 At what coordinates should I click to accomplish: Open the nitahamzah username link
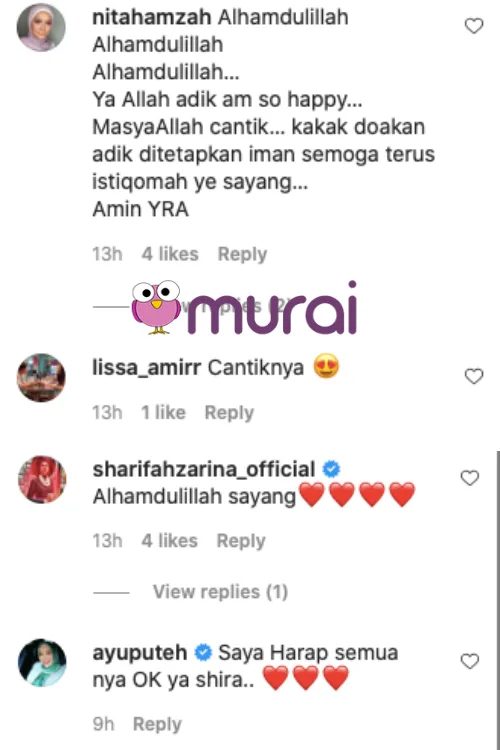pyautogui.click(x=152, y=17)
